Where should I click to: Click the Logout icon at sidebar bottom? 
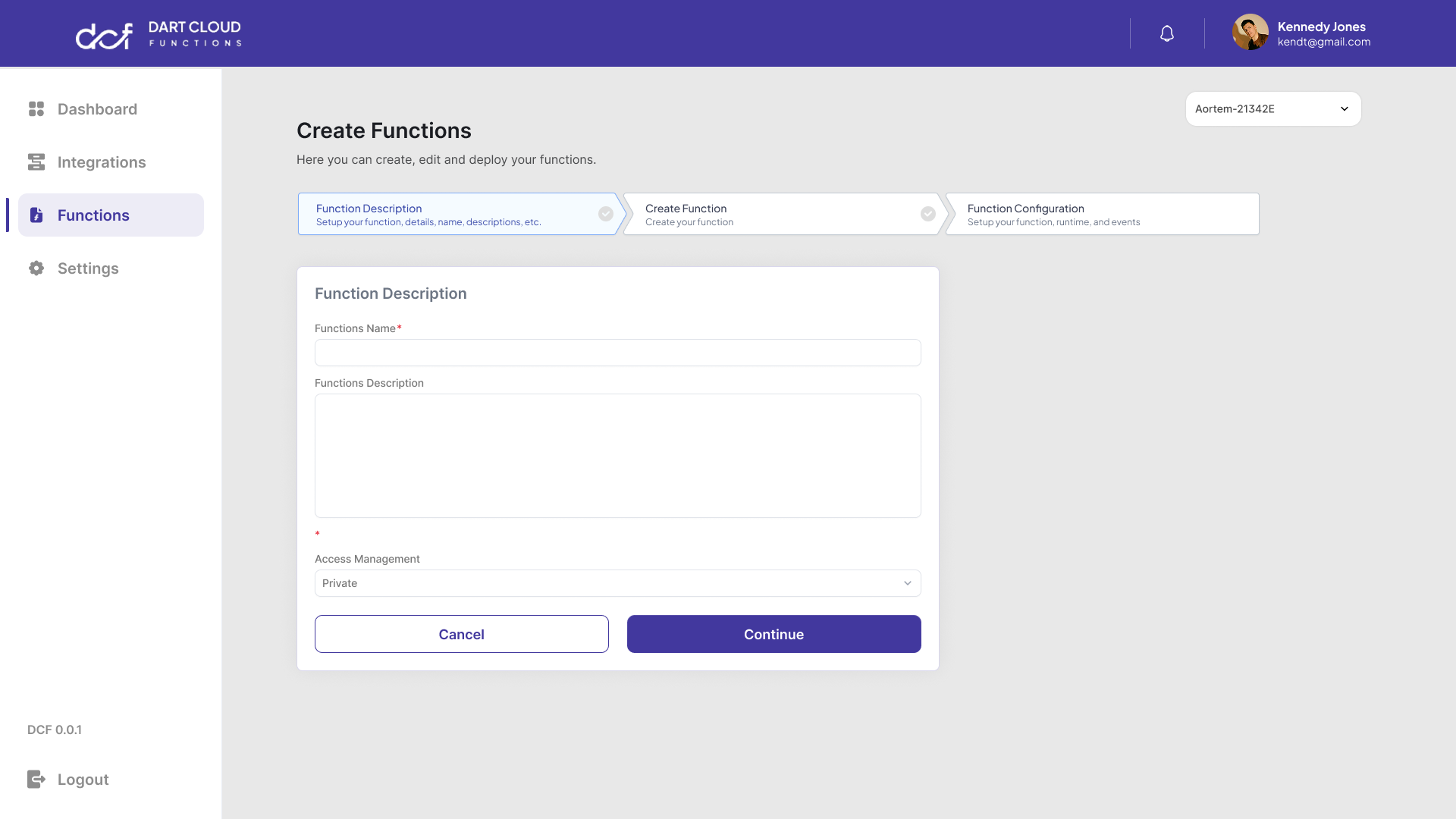point(36,779)
